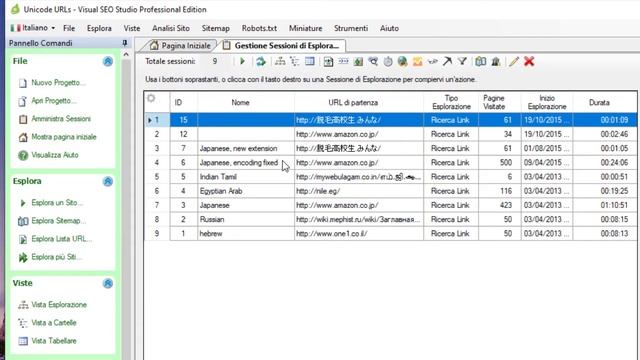Click the folder tree view toolbar icon
Image resolution: width=640 pixels, height=360 pixels.
click(x=295, y=62)
